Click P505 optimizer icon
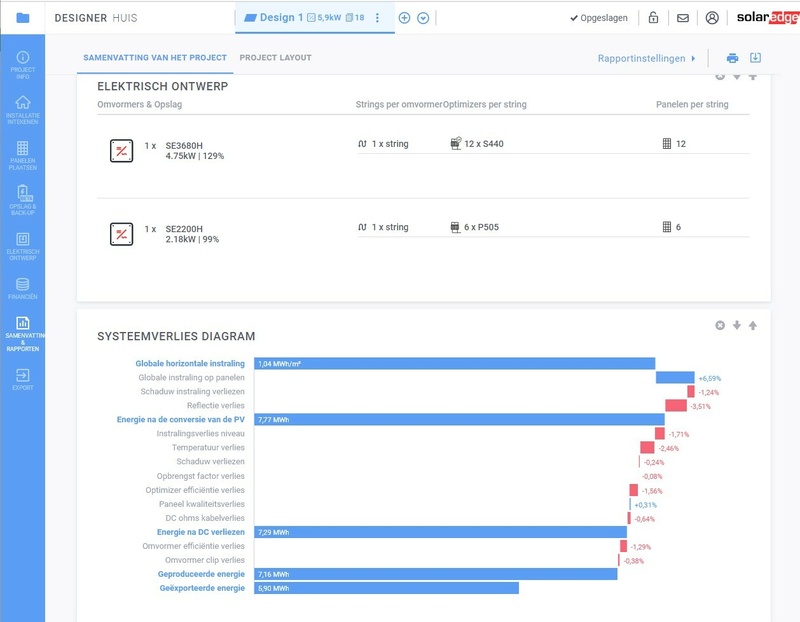The height and width of the screenshot is (622, 800). (455, 227)
